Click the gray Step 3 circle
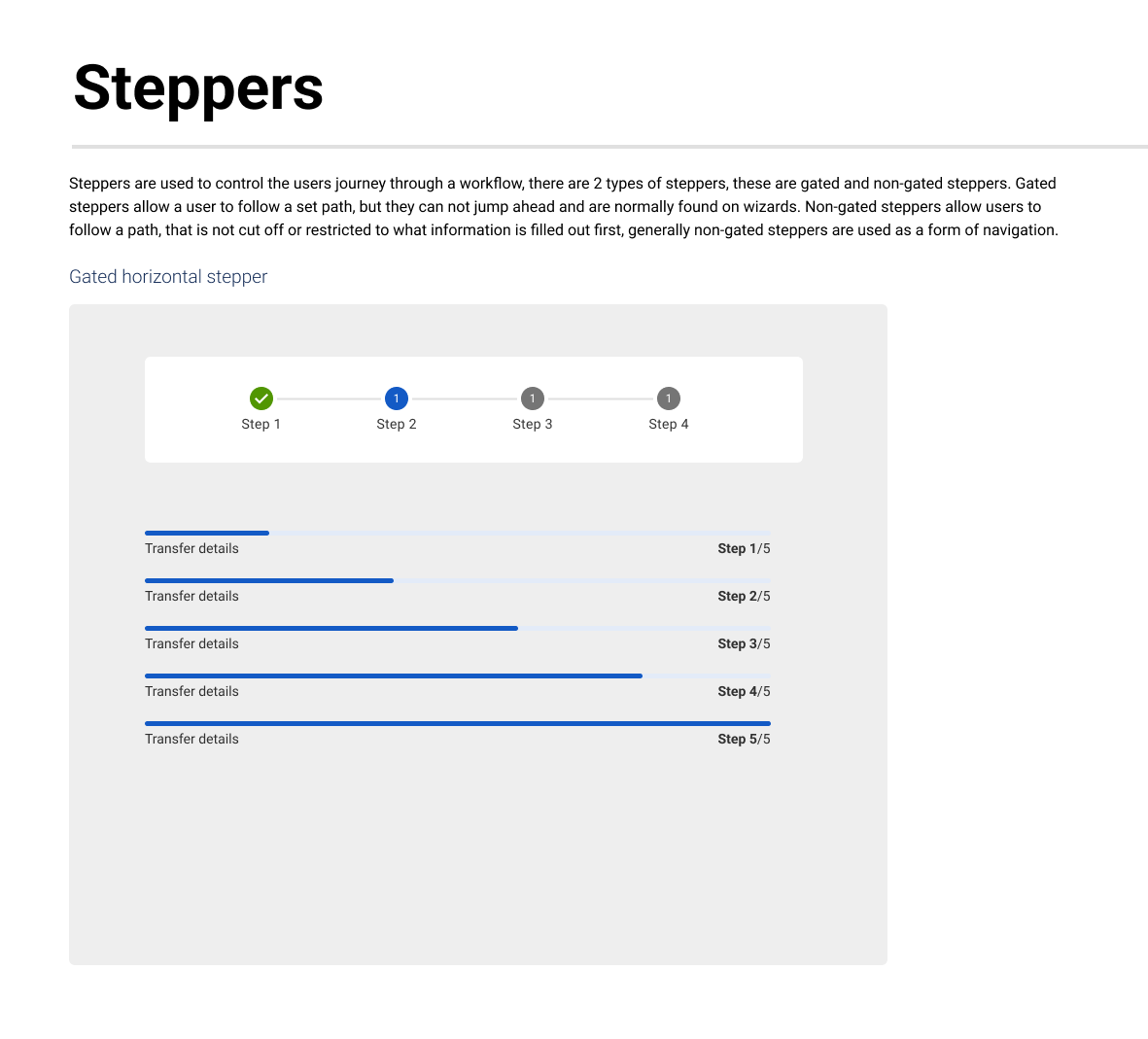The image size is (1148, 1039). click(533, 398)
